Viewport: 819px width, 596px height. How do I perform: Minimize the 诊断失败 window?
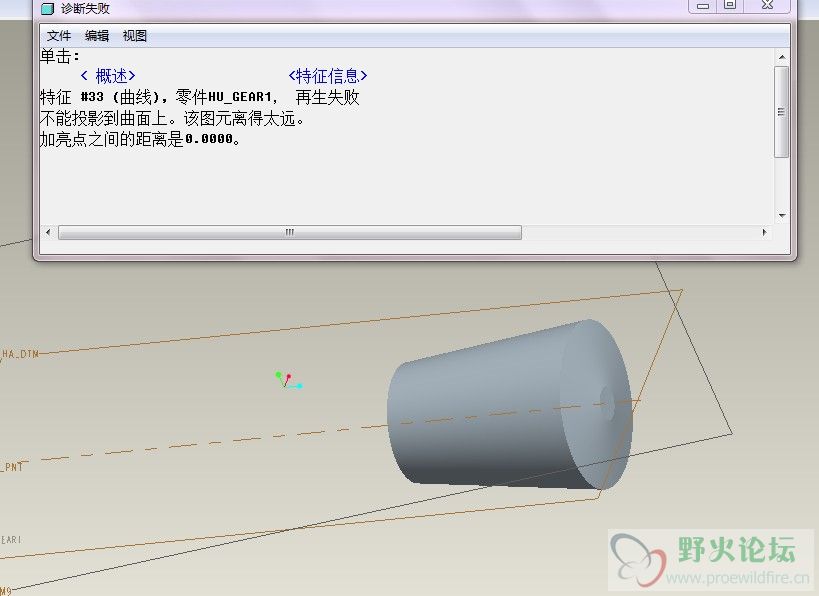[703, 6]
